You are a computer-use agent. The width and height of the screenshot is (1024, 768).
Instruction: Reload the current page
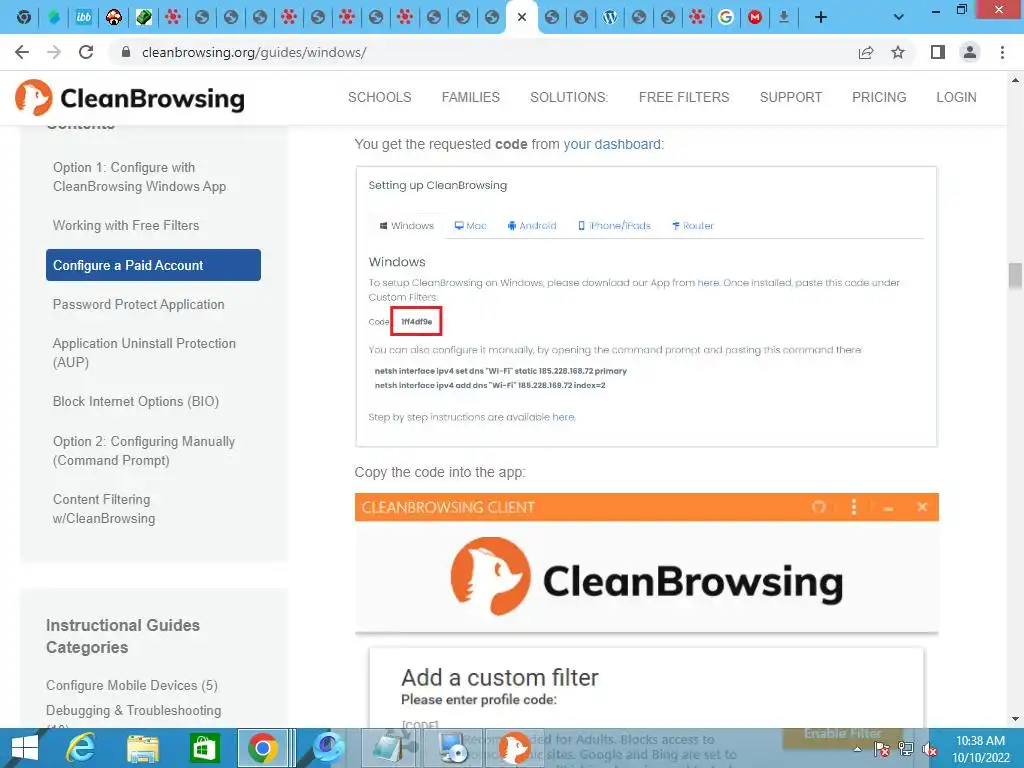coord(86,52)
